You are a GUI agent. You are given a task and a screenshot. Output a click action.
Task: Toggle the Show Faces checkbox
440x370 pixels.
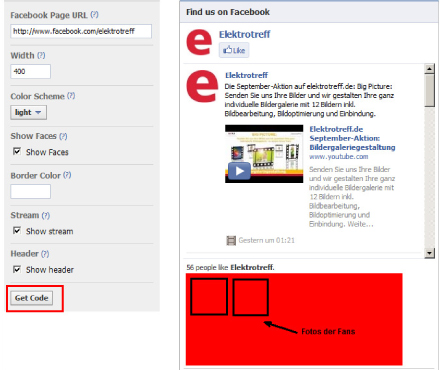click(17, 151)
